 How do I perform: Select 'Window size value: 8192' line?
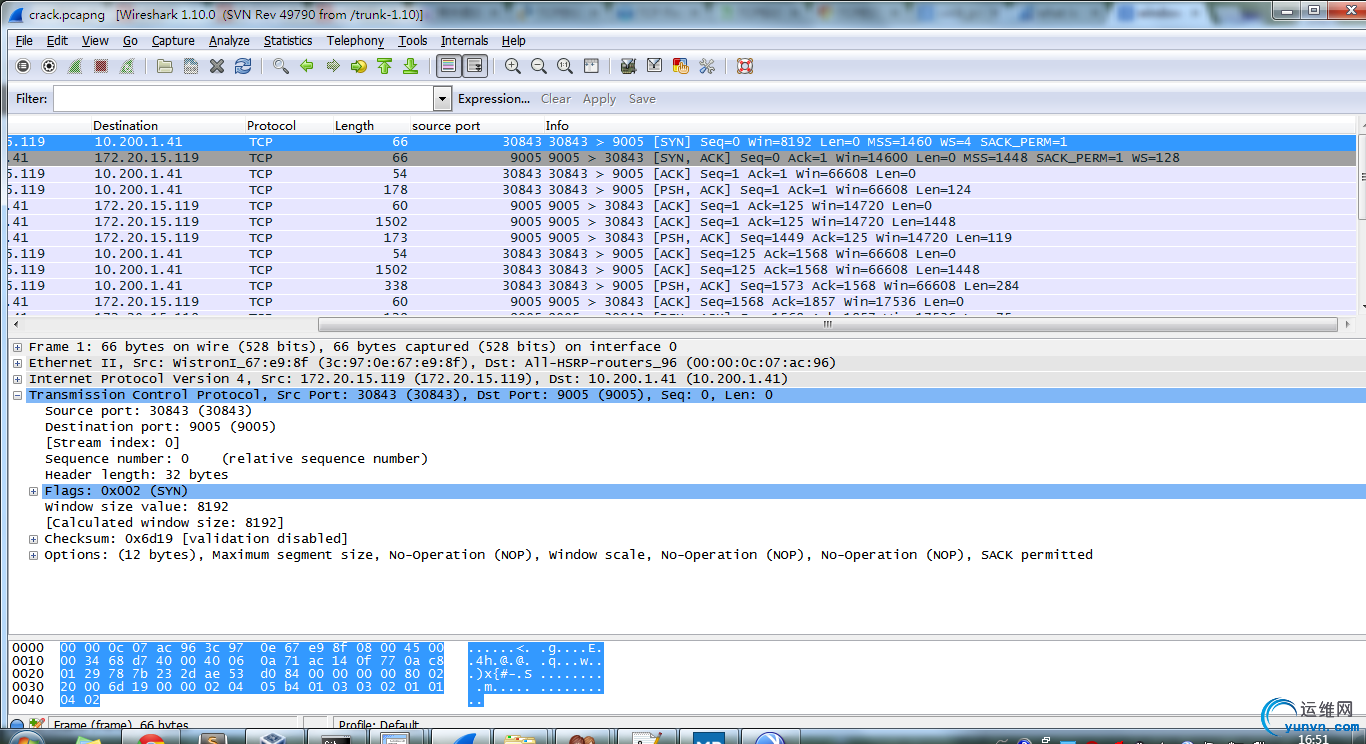click(136, 507)
